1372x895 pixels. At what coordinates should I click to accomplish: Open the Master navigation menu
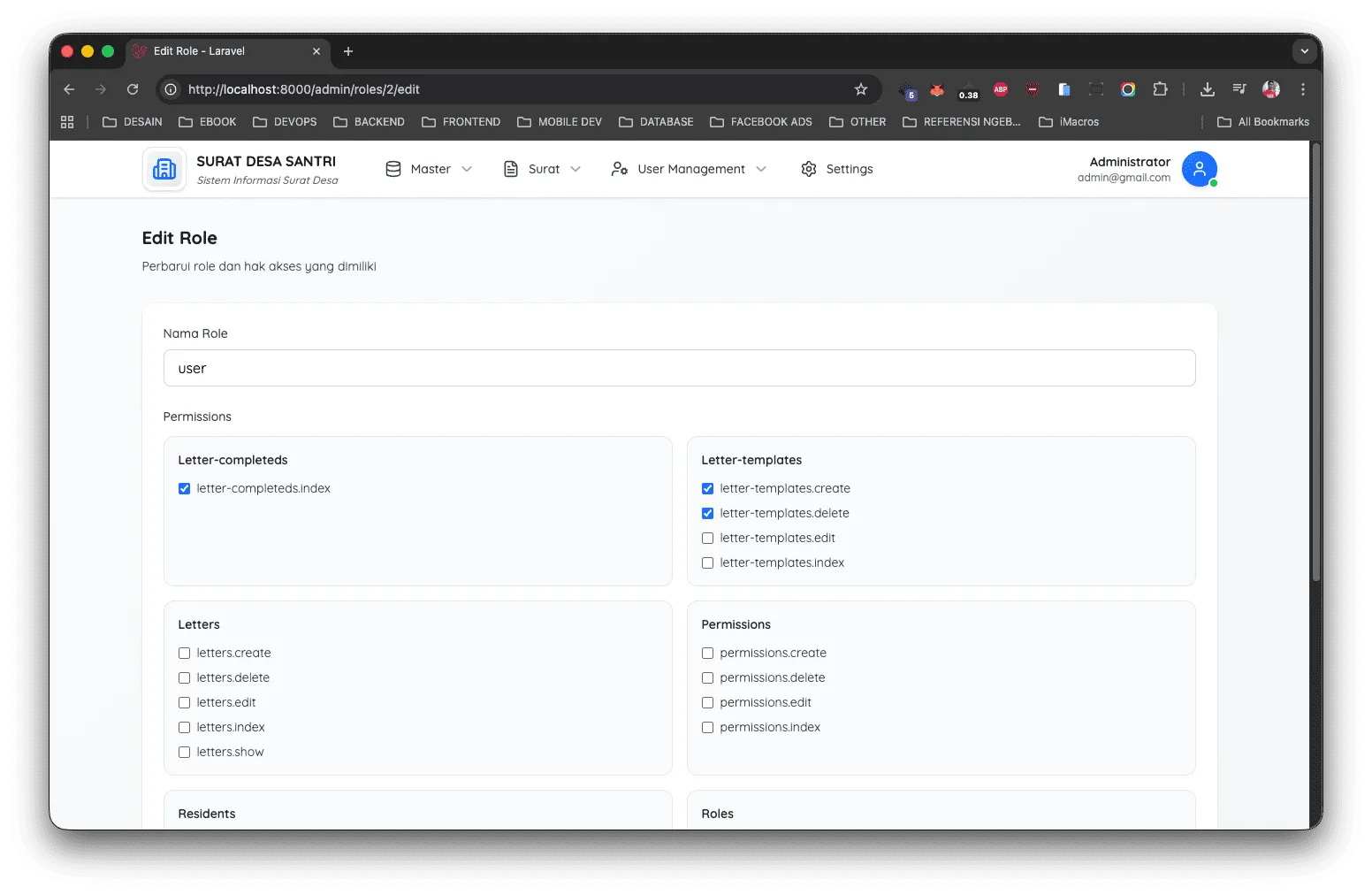coord(430,169)
